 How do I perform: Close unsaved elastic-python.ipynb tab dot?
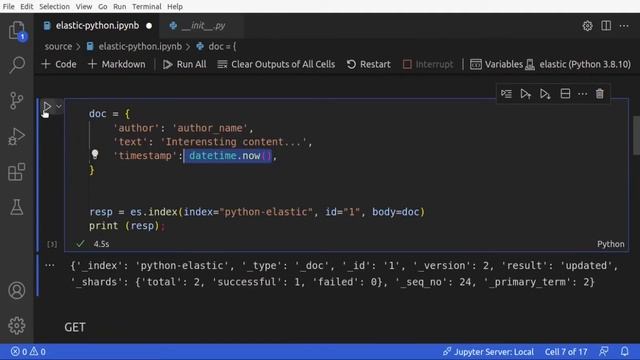(x=149, y=26)
